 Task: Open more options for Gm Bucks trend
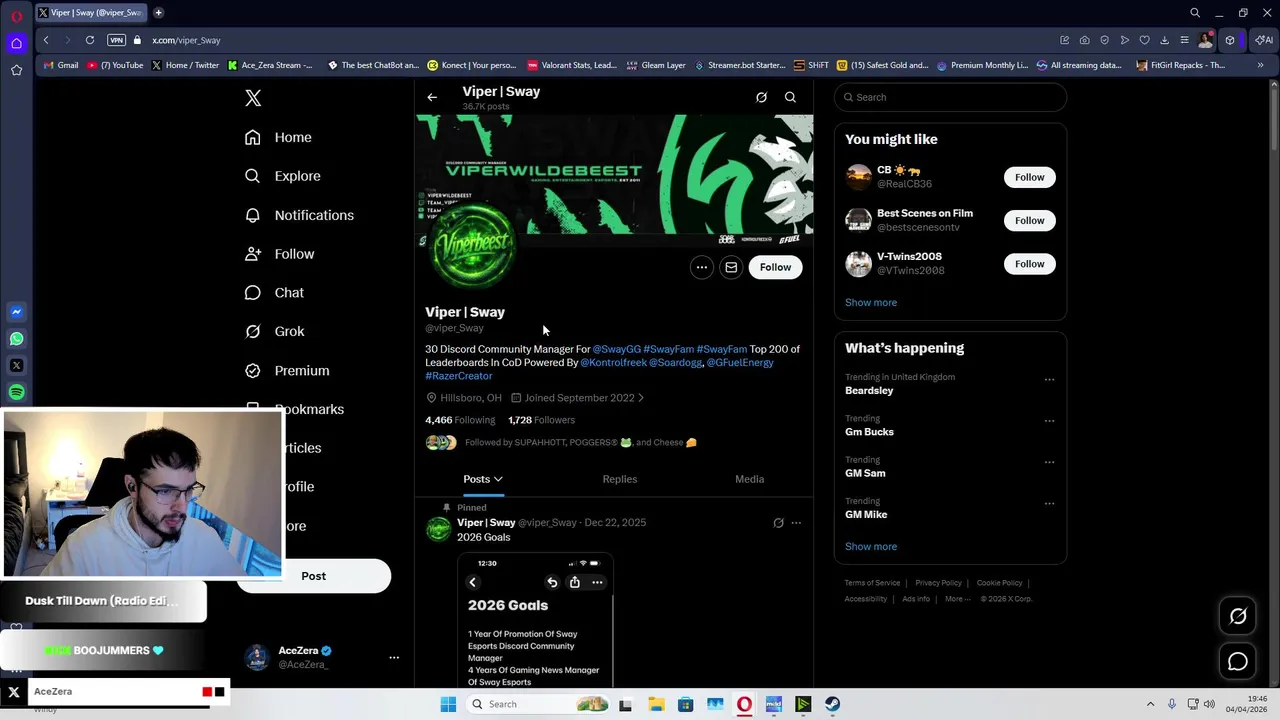1049,421
